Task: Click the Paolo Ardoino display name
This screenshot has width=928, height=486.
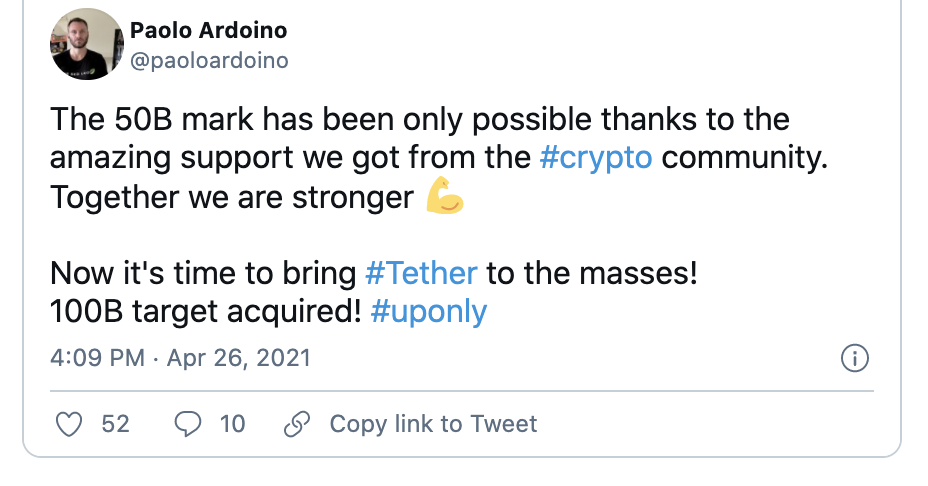Action: point(207,31)
